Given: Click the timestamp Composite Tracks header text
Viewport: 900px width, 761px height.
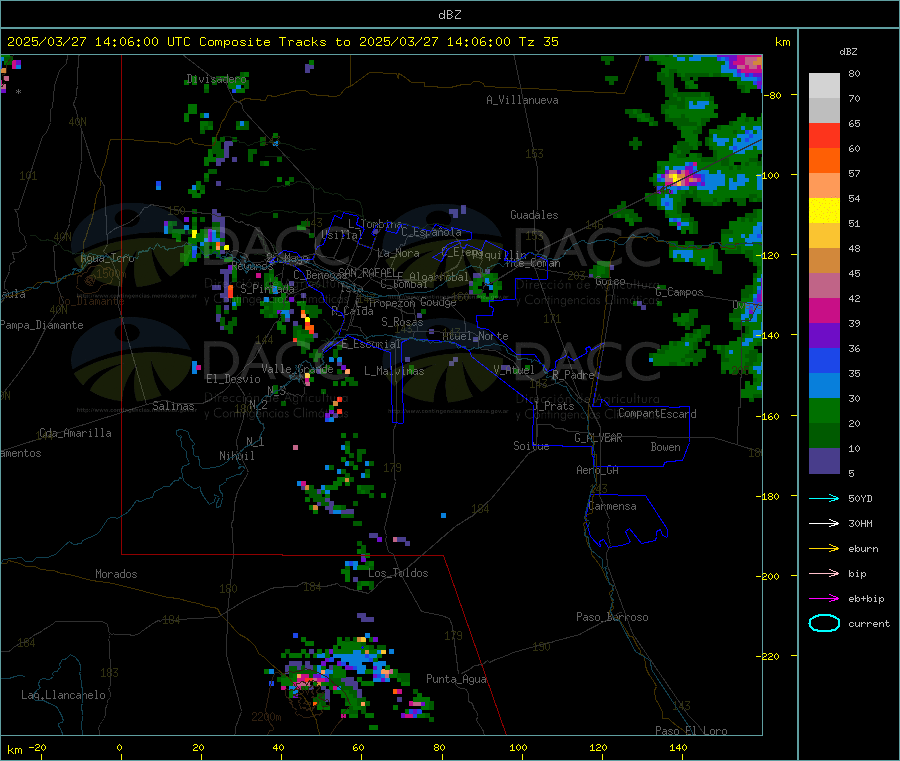Looking at the screenshot, I should 283,42.
